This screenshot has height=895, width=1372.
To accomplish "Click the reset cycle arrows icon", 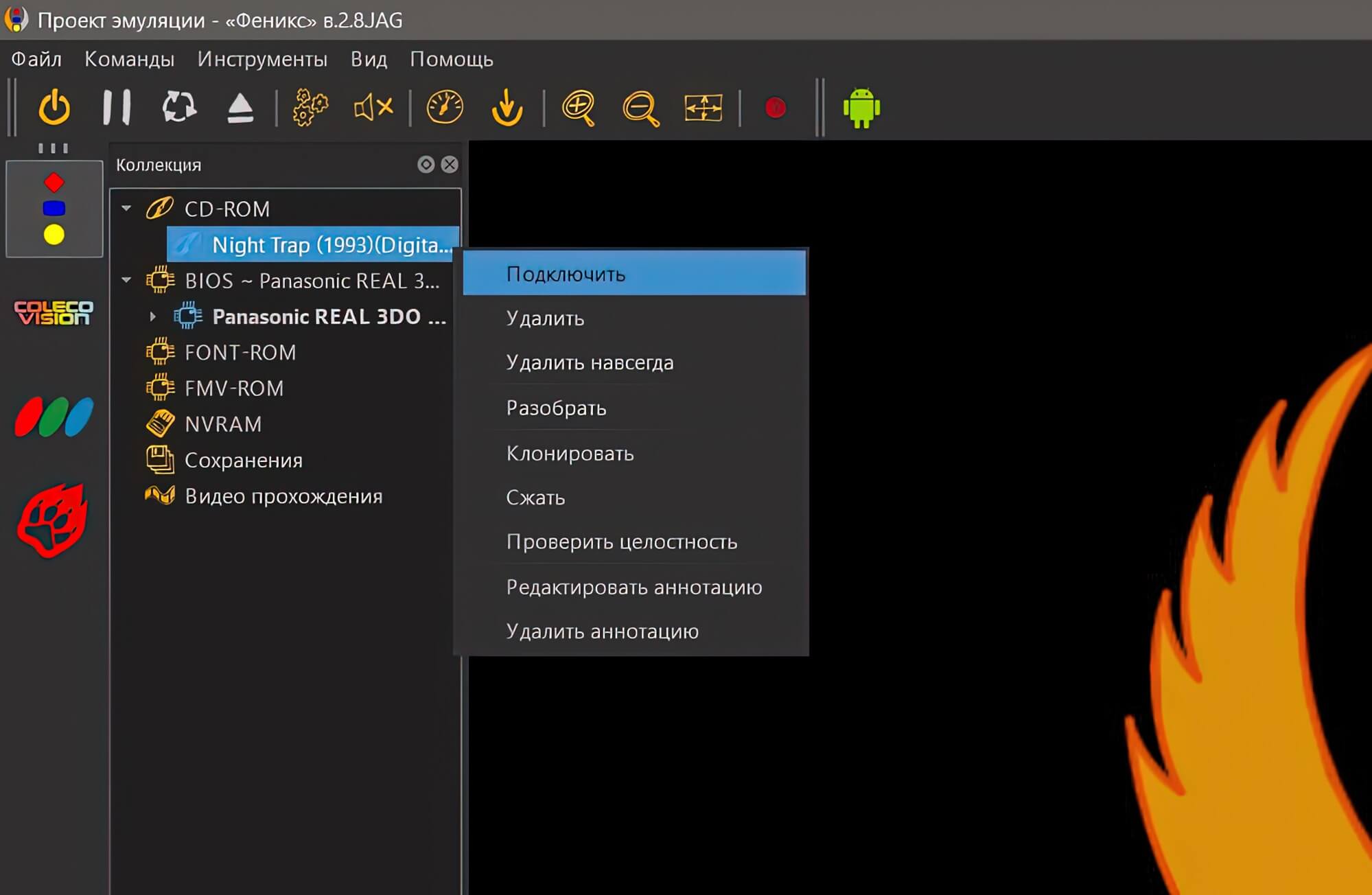I will tap(179, 108).
